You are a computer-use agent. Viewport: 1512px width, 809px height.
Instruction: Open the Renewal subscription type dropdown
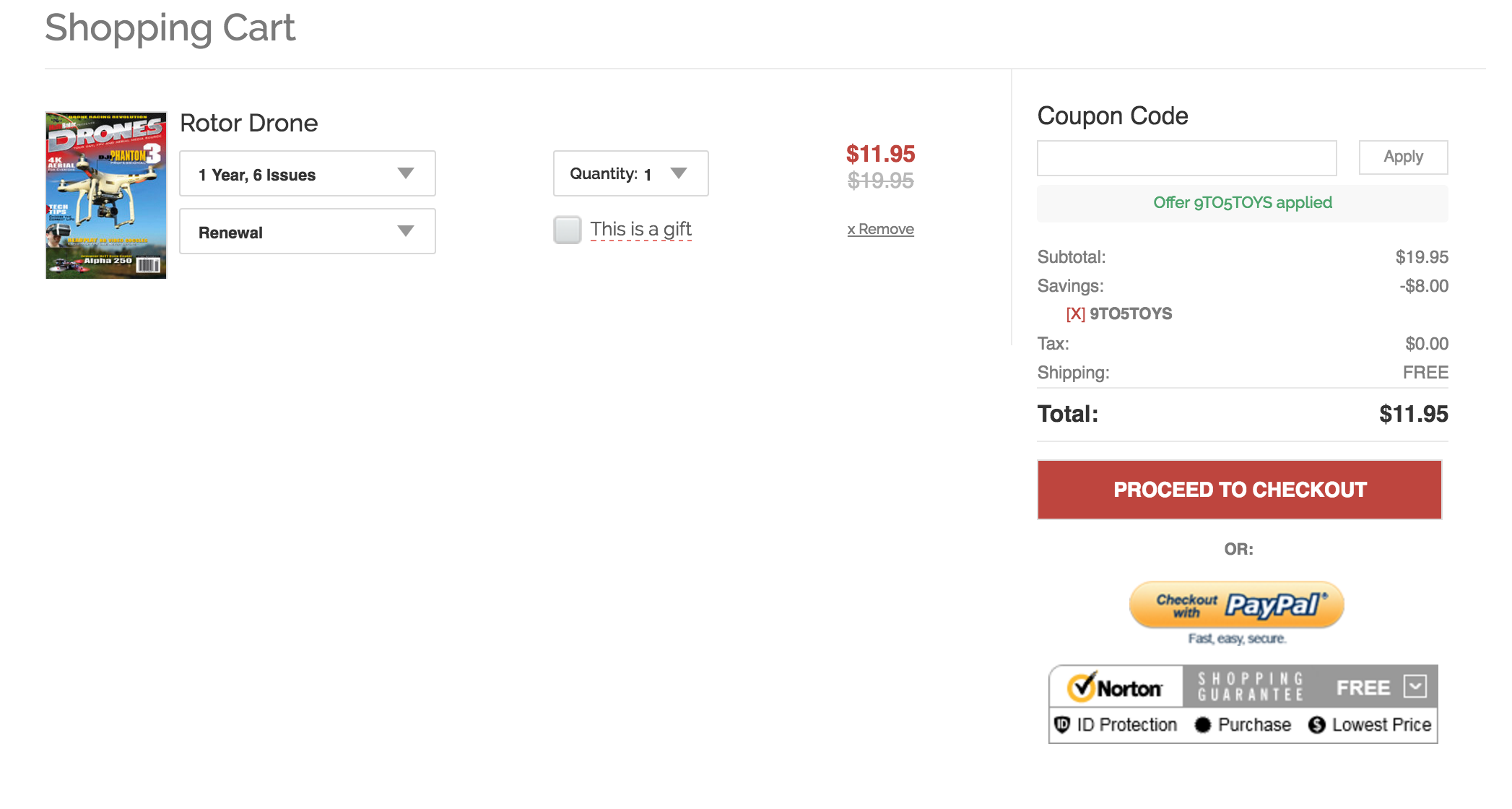(307, 232)
